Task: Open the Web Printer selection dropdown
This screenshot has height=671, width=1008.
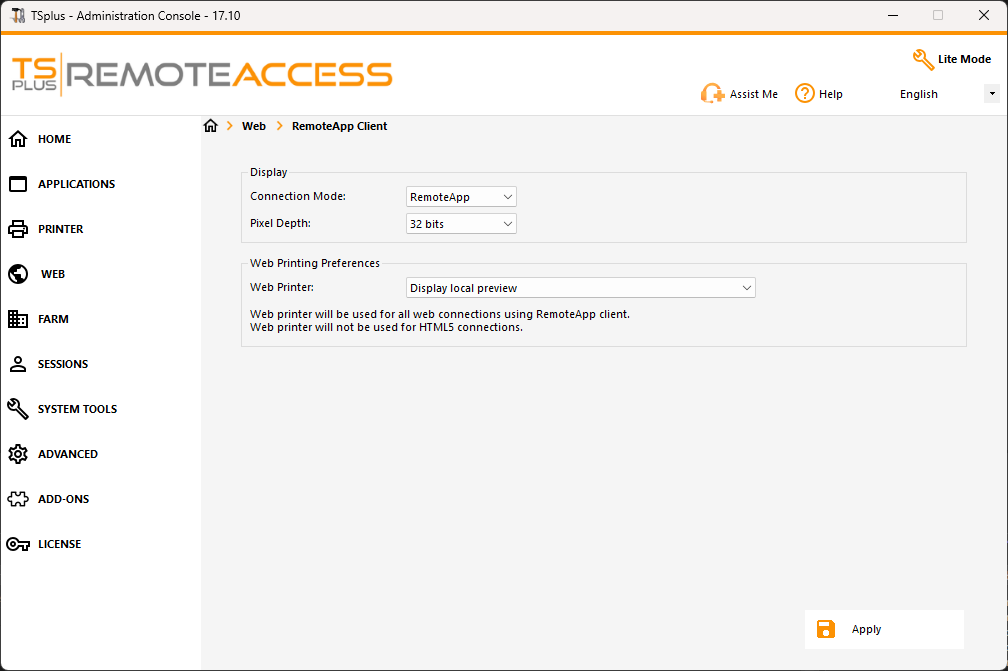Action: 580,287
